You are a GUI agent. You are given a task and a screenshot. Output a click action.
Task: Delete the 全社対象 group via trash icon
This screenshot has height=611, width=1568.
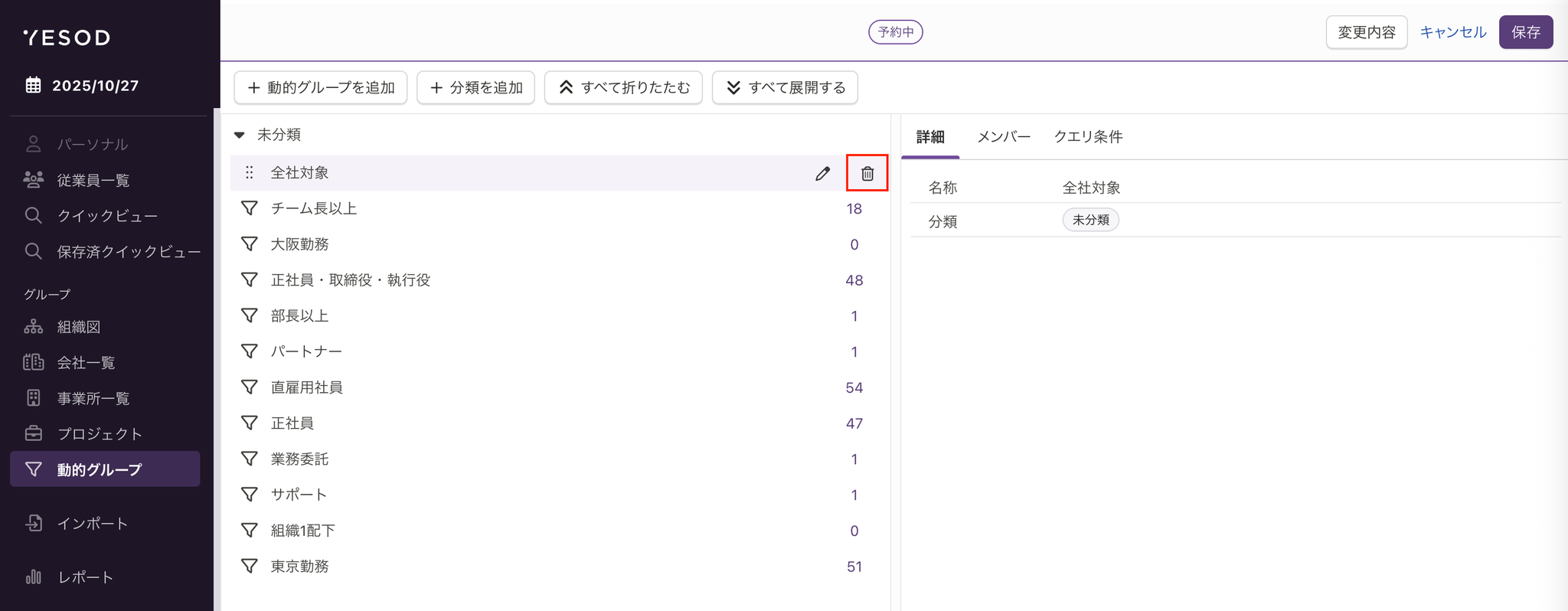pos(867,173)
